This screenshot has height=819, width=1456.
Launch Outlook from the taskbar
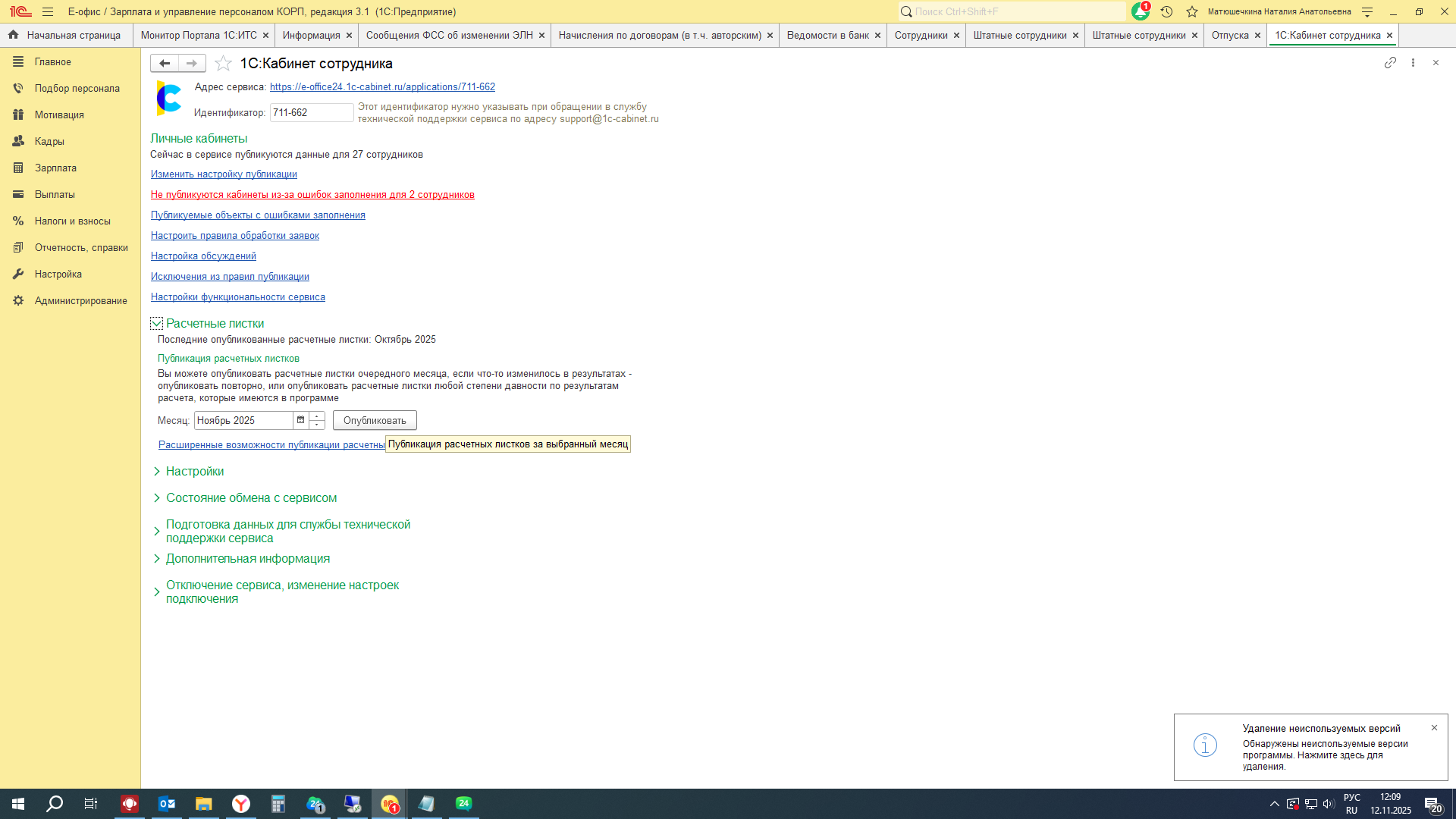[167, 804]
